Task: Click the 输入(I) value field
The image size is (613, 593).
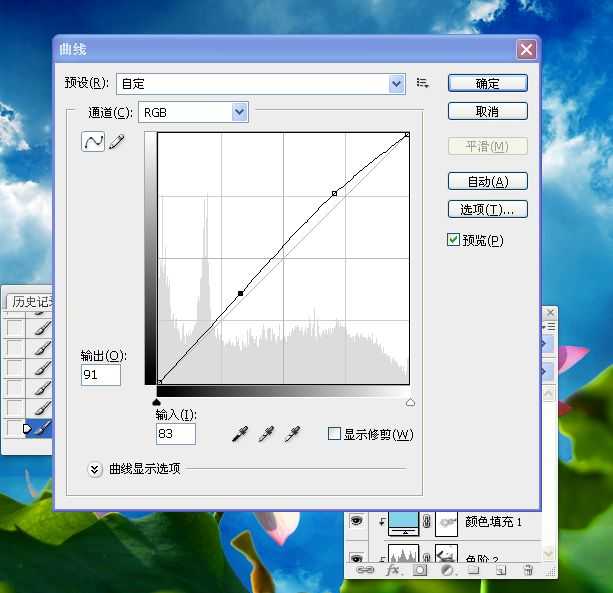Action: coord(176,434)
